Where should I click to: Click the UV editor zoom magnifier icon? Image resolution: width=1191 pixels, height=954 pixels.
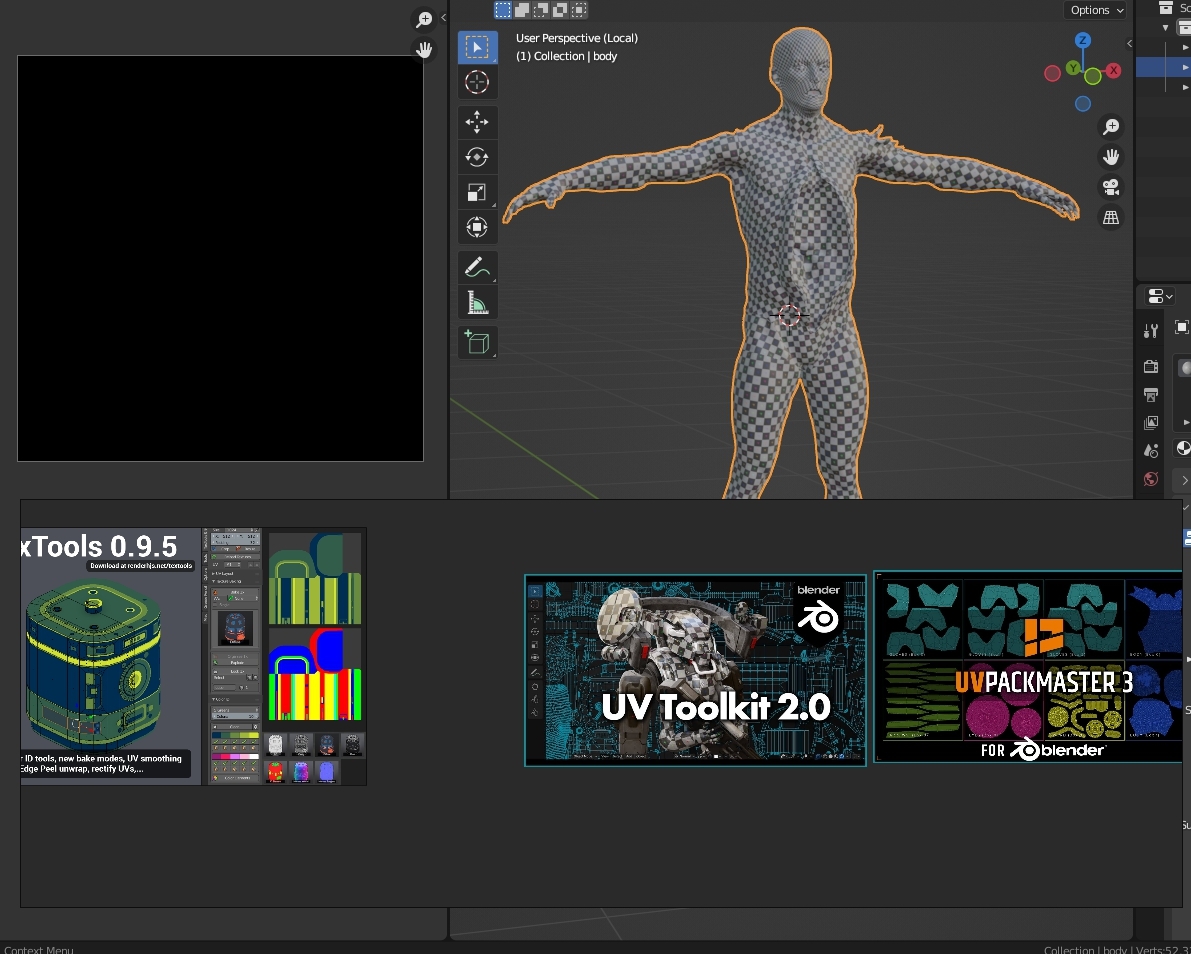click(424, 19)
